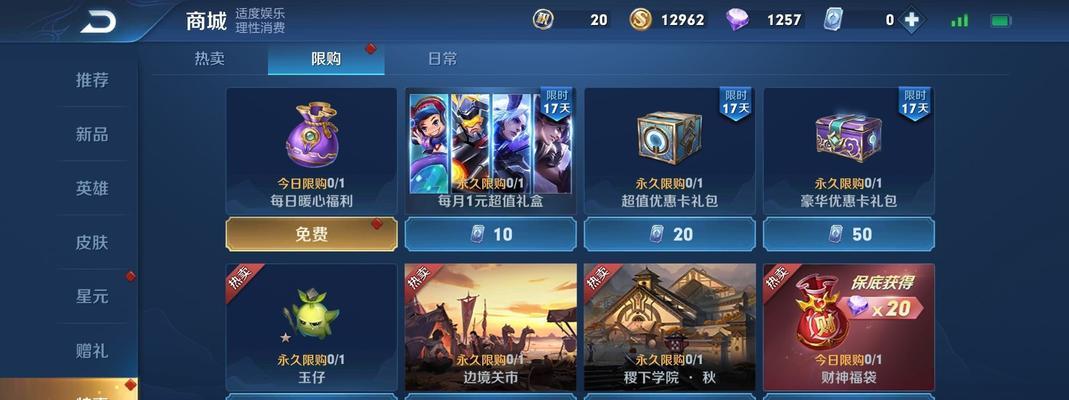The image size is (1069, 400).
Task: Switch to the 日常 tab
Action: (442, 59)
